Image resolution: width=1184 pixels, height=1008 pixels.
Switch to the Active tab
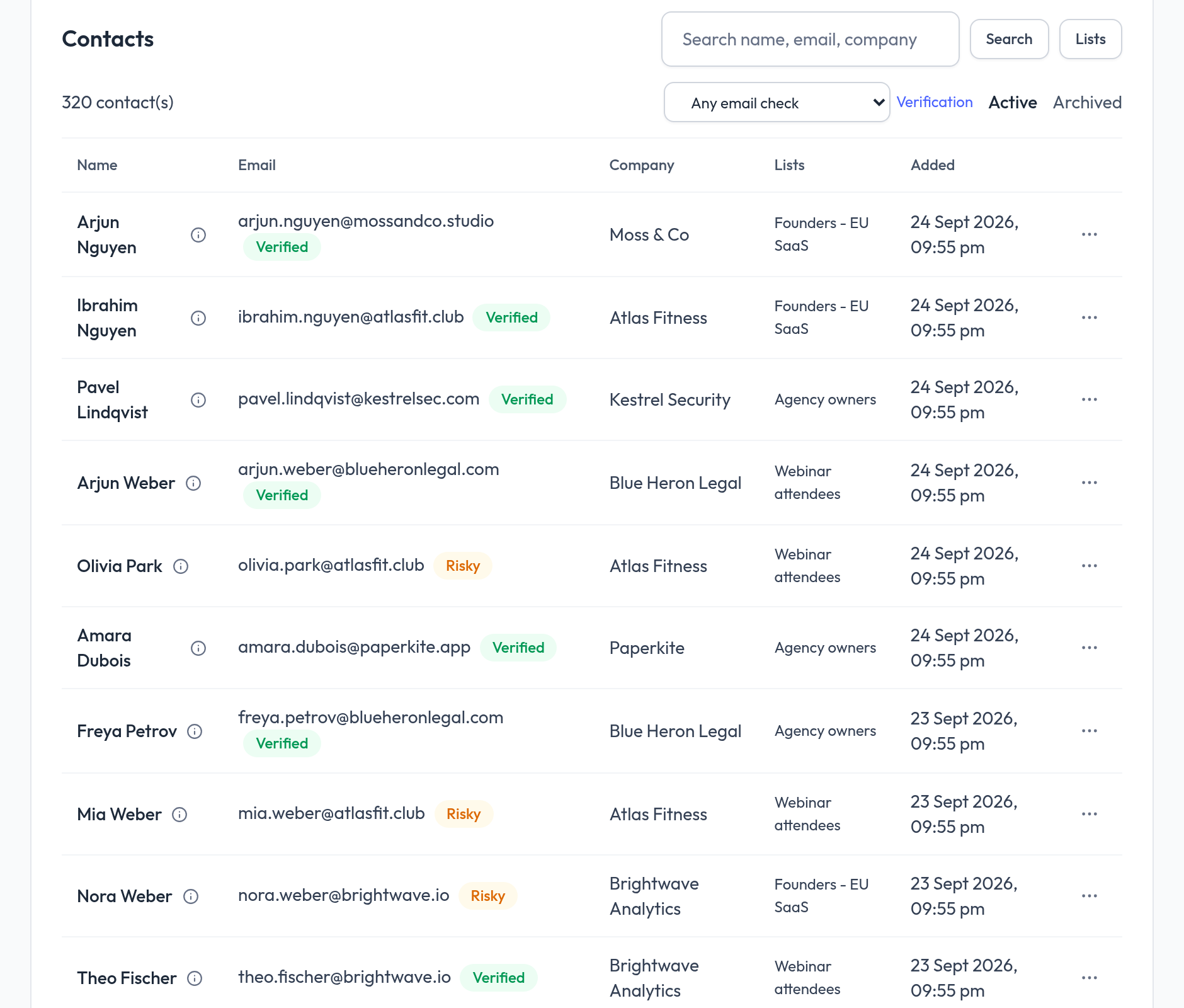(1013, 103)
